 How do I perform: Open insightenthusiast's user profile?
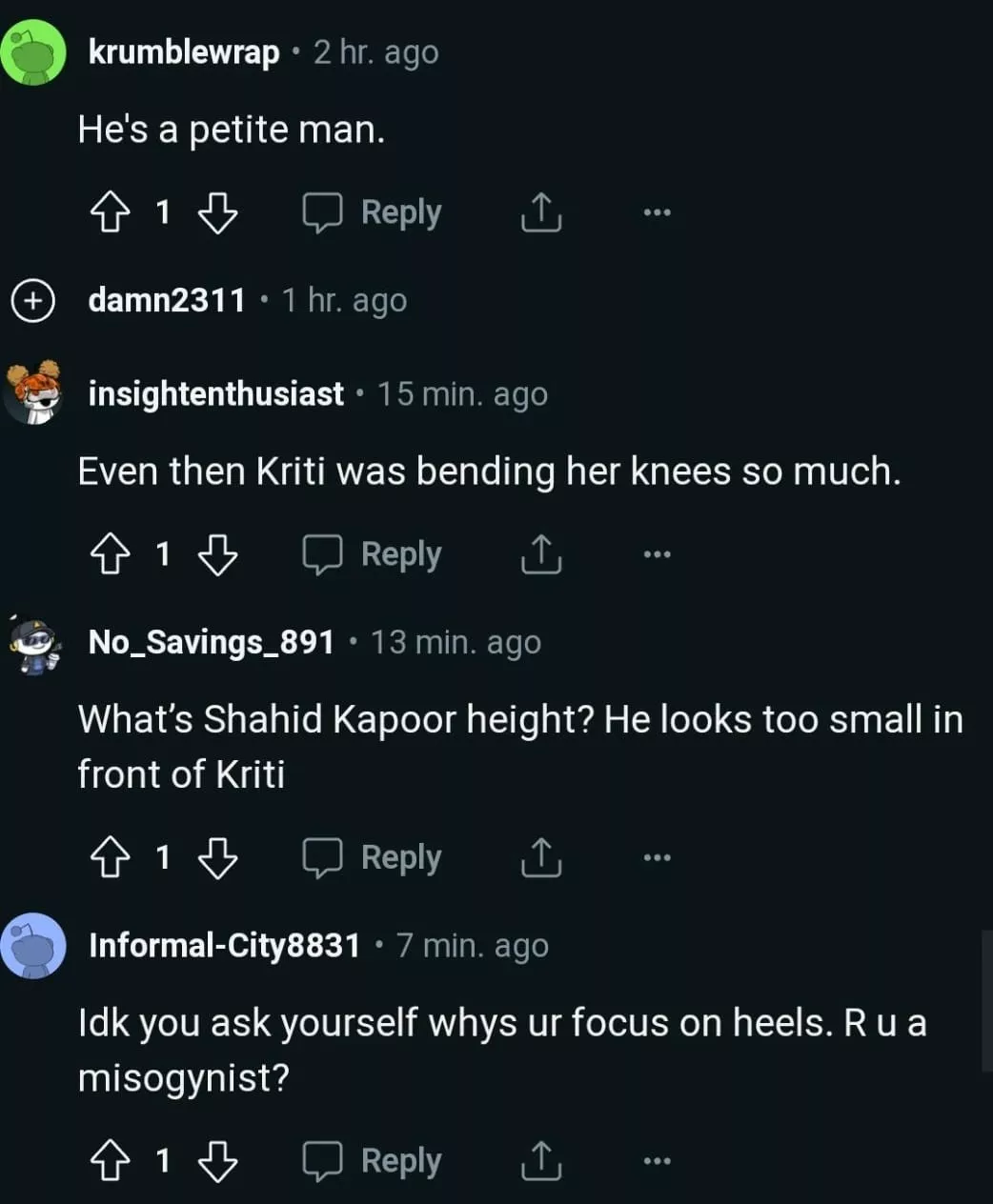215,394
